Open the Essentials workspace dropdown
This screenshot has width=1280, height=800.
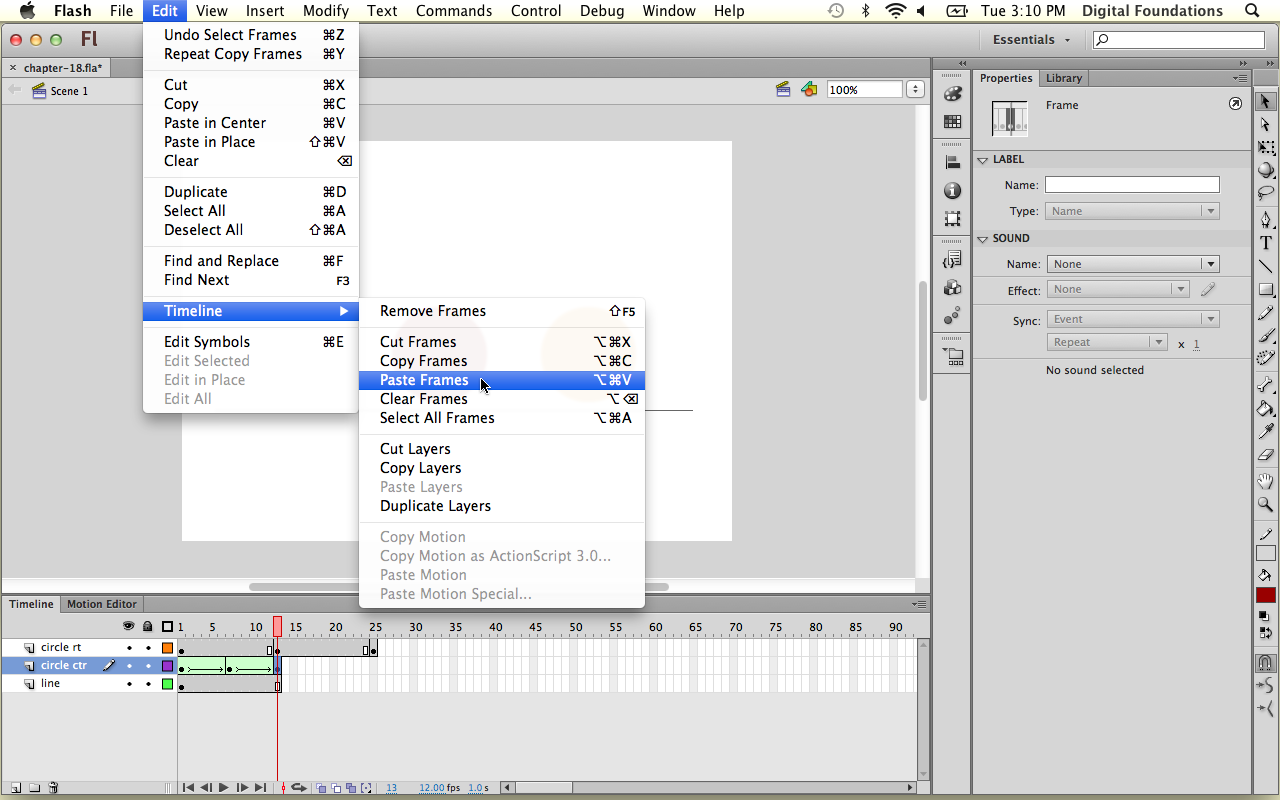tap(1031, 40)
